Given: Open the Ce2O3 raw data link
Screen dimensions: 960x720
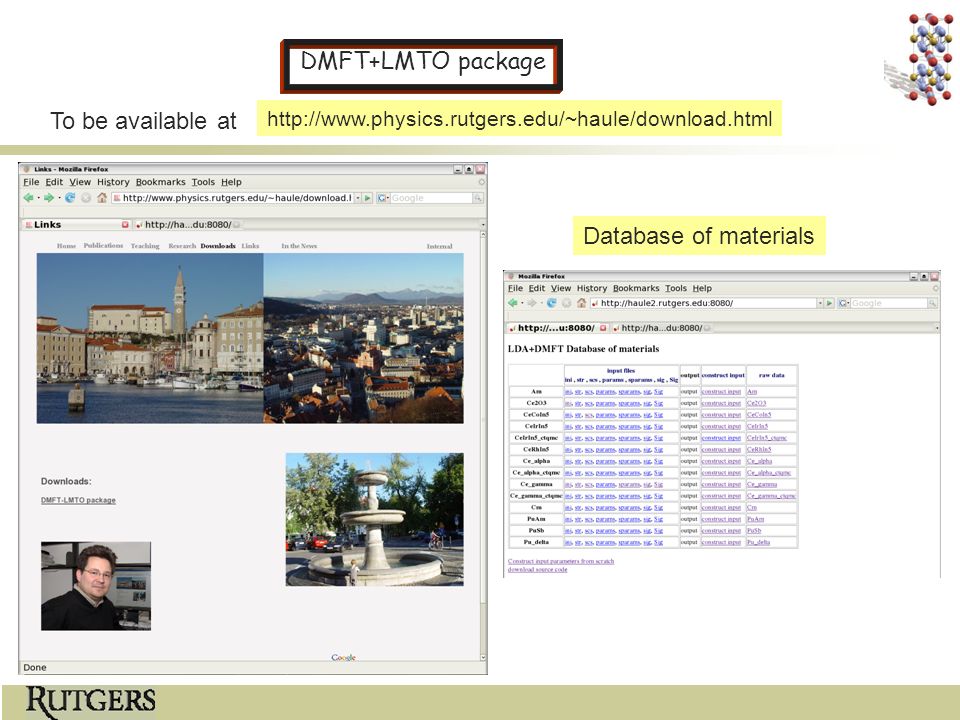Looking at the screenshot, I should pos(756,403).
